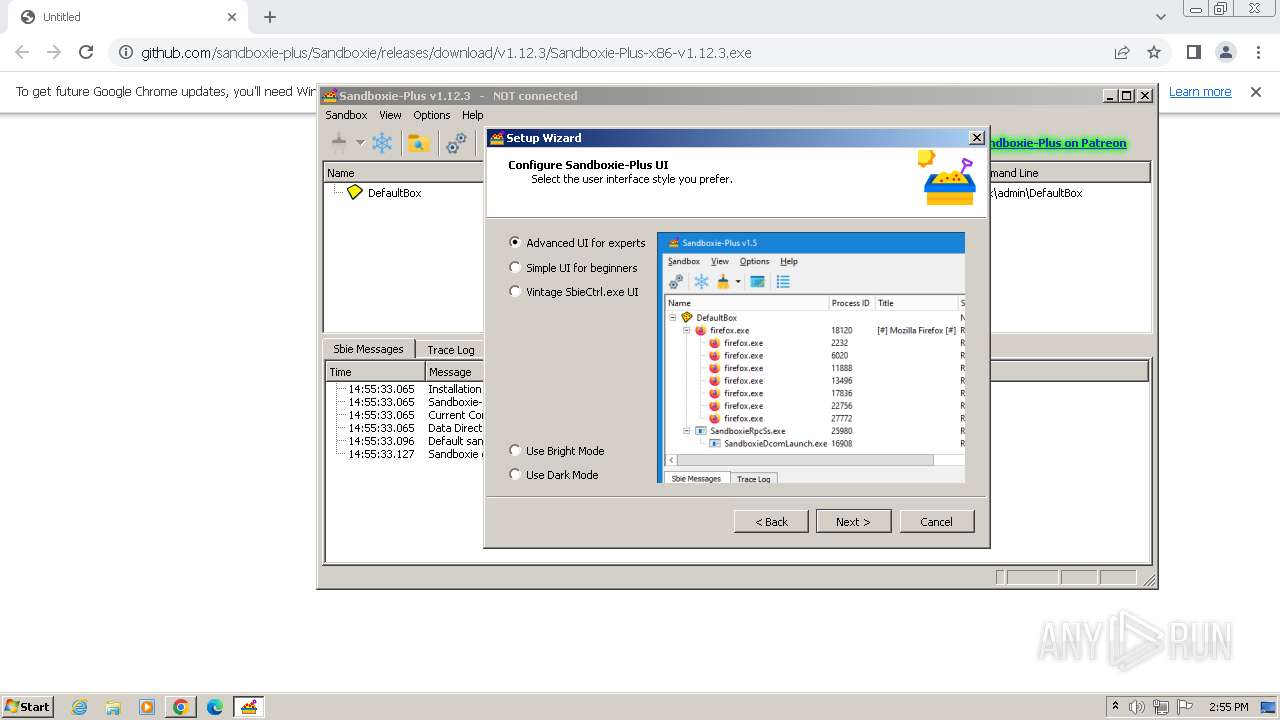Select the DefaultBox tree row
The height and width of the screenshot is (720, 1280).
pyautogui.click(x=394, y=192)
